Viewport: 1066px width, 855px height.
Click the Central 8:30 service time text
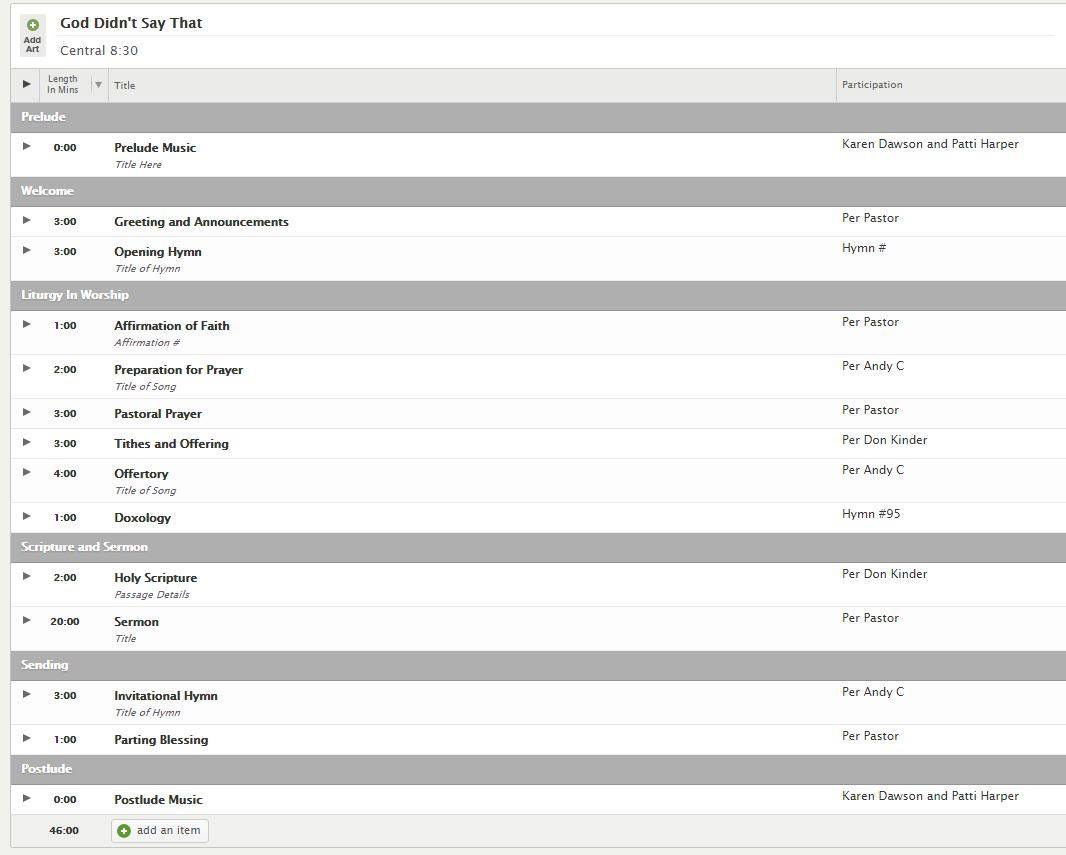pos(99,51)
